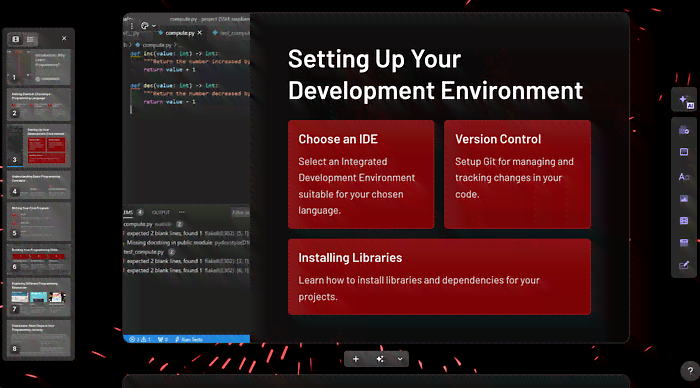The height and width of the screenshot is (388, 700).
Task: Expand the card style dropdown arrow
Action: 154,26
